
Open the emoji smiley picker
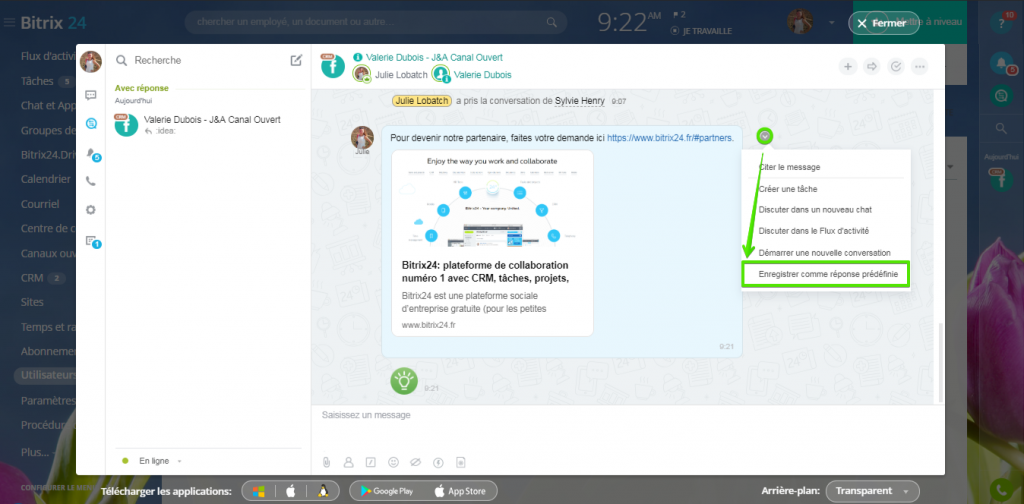click(x=393, y=462)
